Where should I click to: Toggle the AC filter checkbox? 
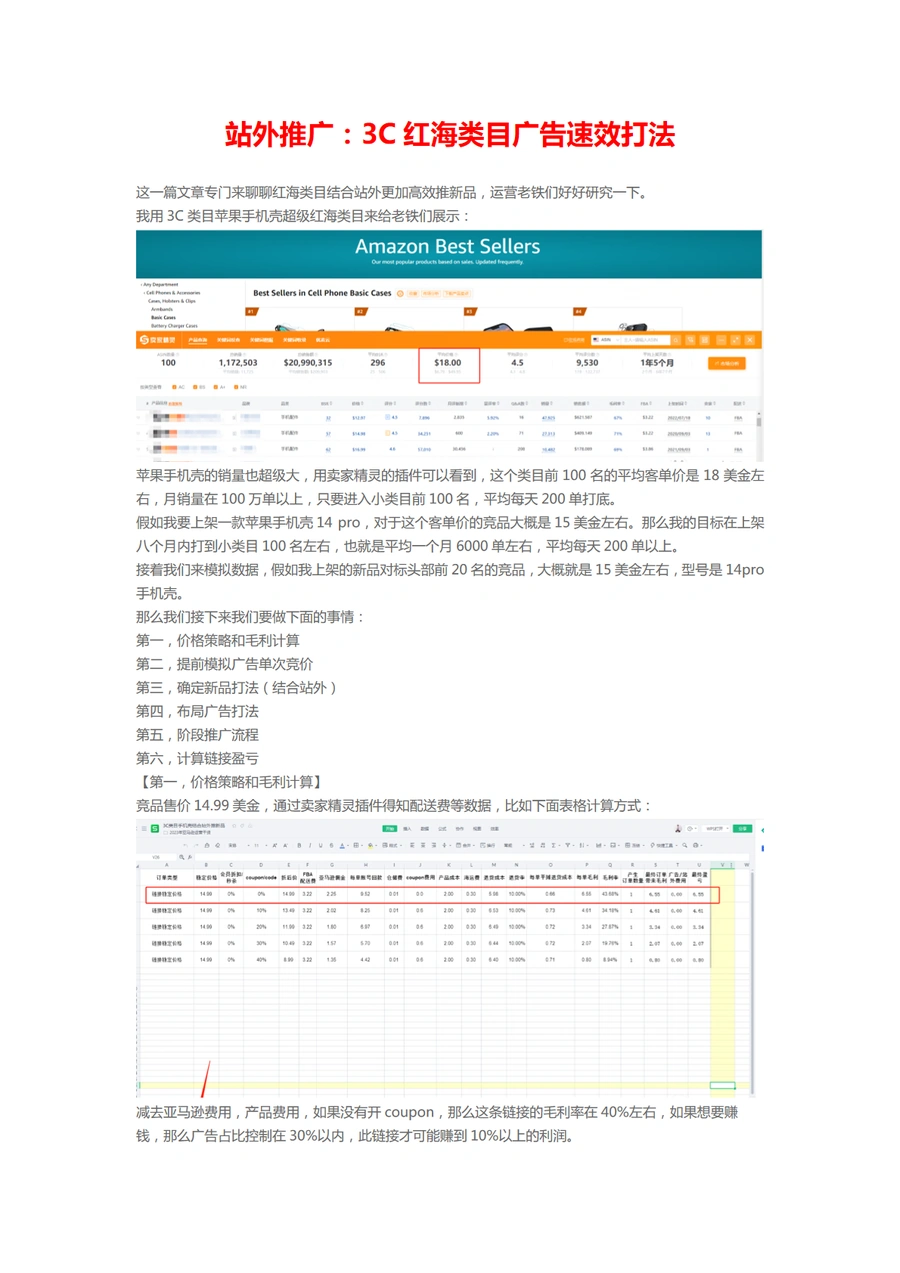coord(174,387)
